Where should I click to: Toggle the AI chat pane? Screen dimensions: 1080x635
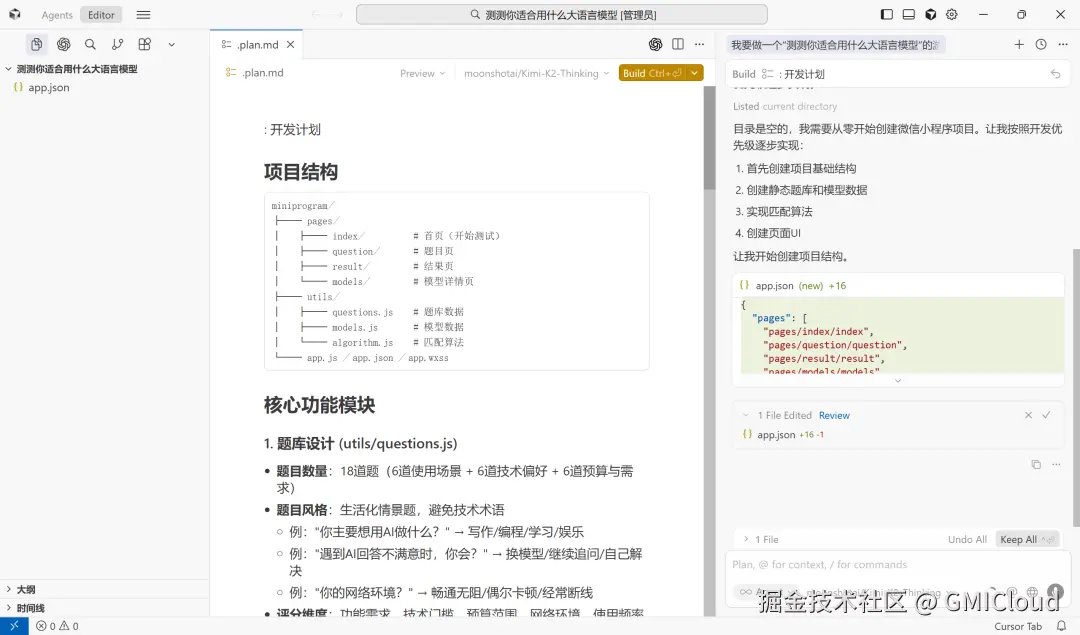931,14
